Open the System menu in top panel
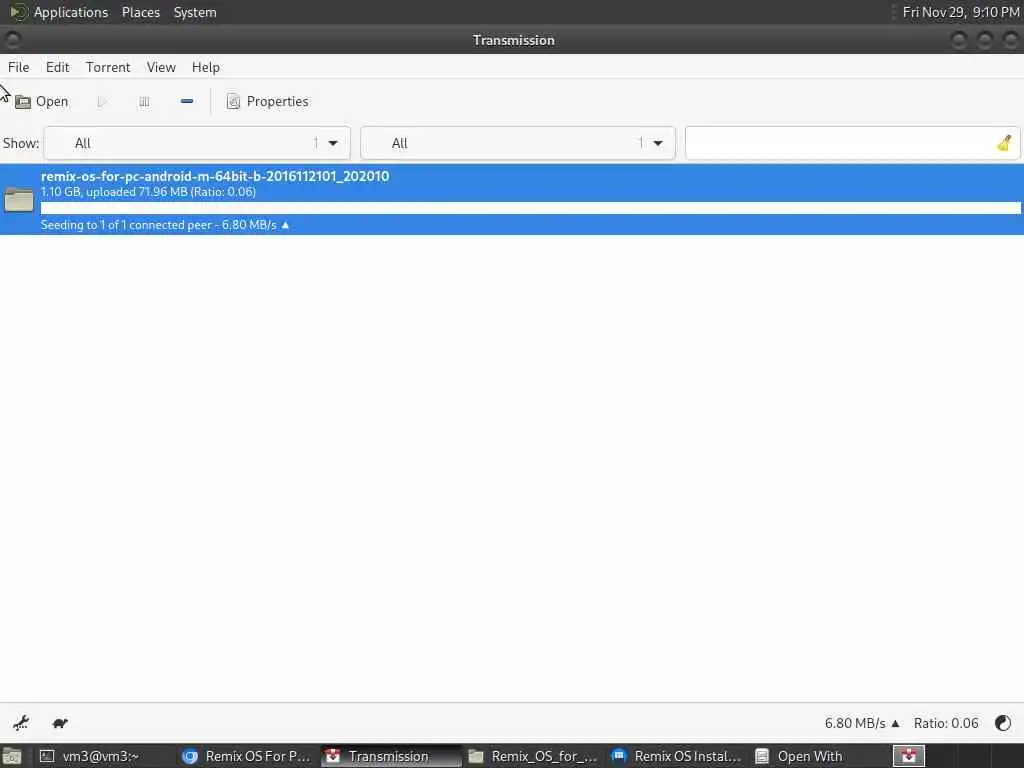This screenshot has height=768, width=1024. click(195, 12)
